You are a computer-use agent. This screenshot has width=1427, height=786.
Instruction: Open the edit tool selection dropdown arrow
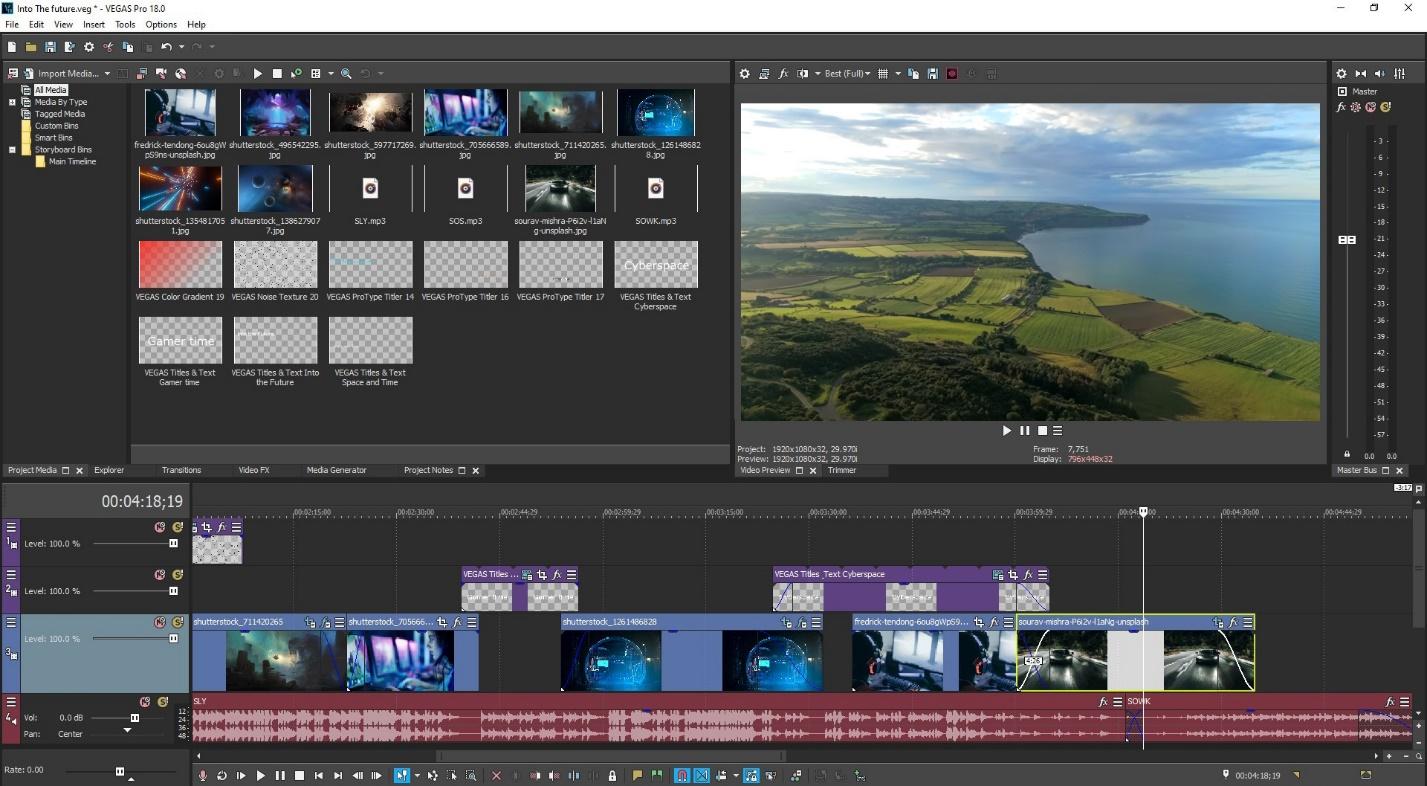(416, 775)
